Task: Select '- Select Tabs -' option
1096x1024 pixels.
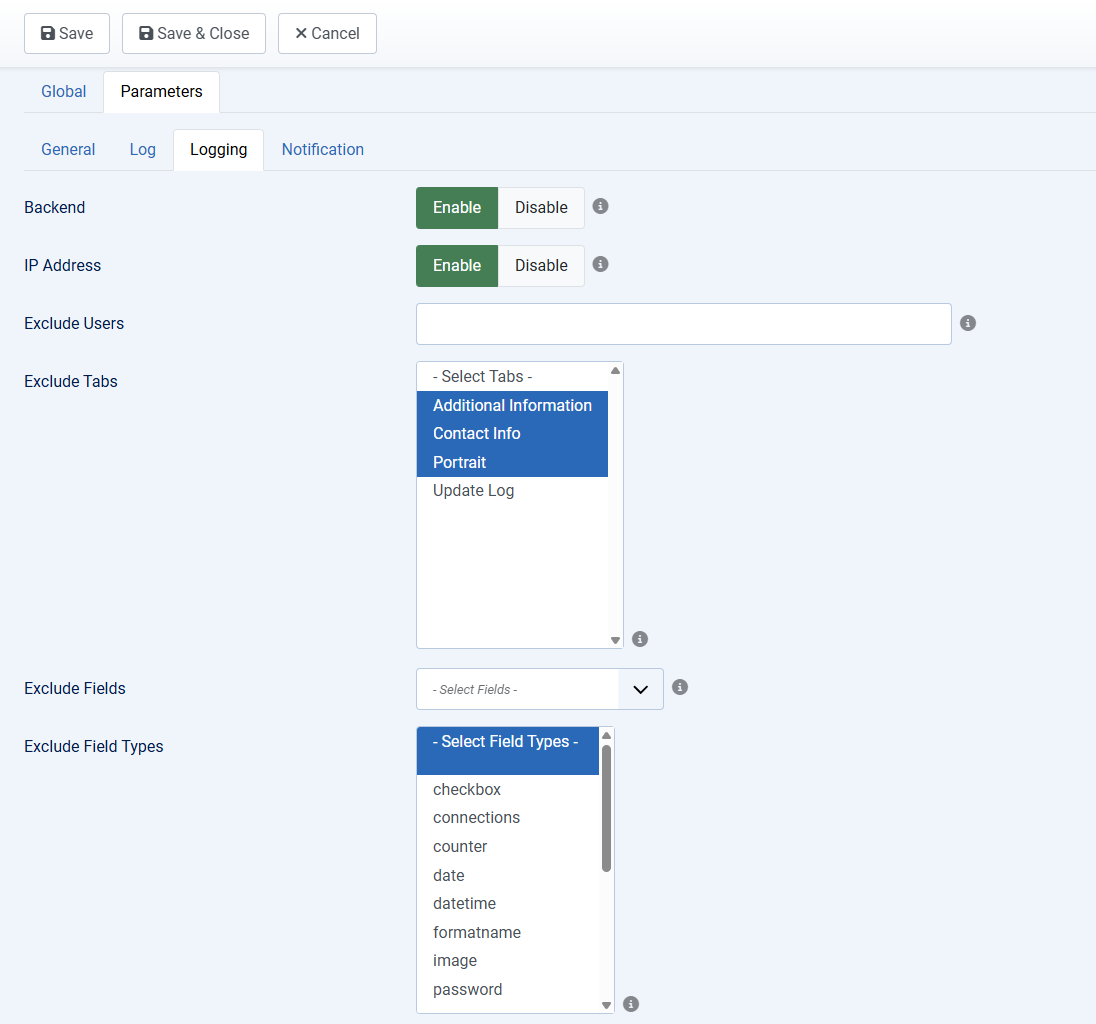Action: pos(512,377)
